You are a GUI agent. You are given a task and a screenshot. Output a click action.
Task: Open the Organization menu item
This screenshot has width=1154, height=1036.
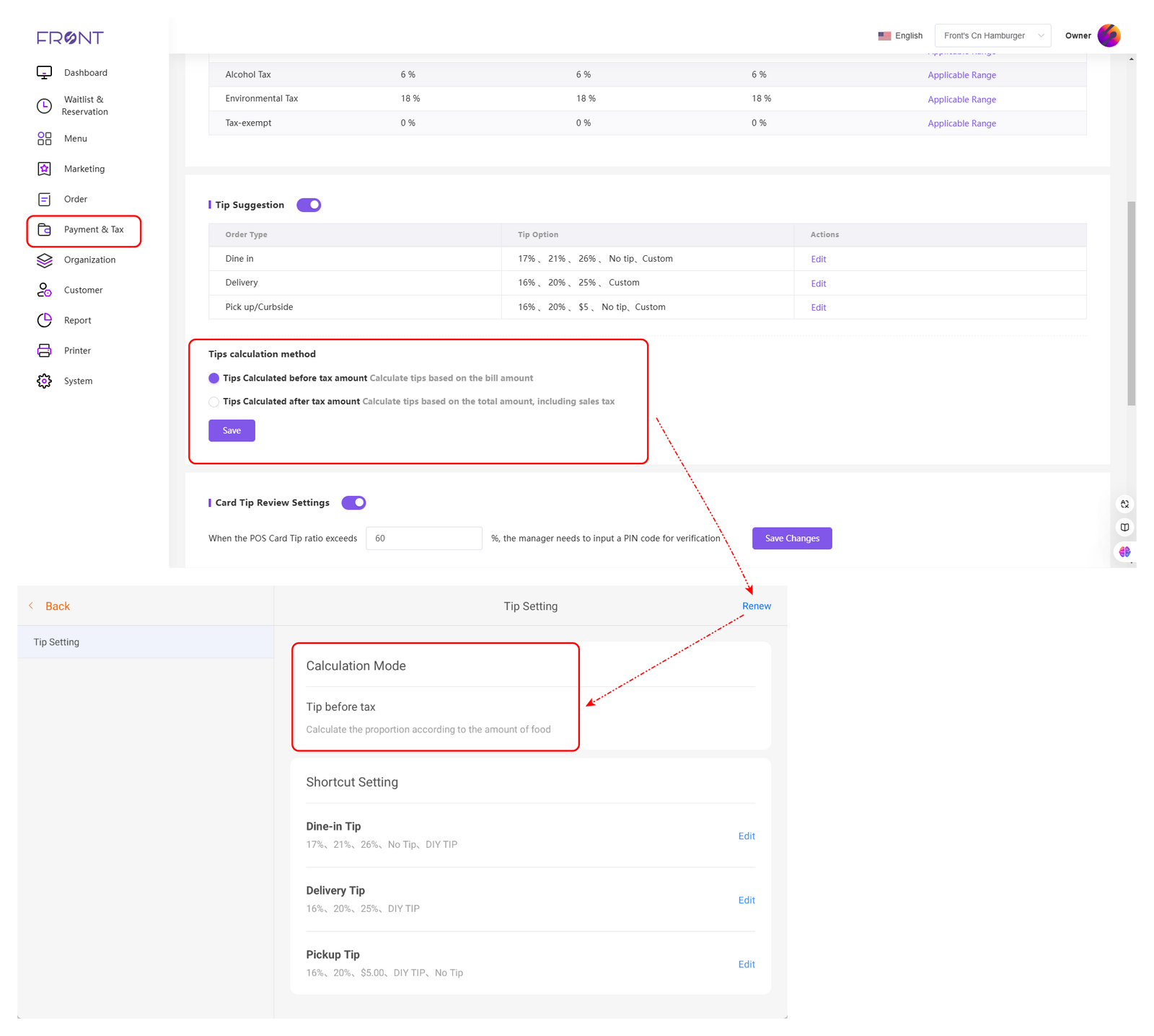(89, 260)
